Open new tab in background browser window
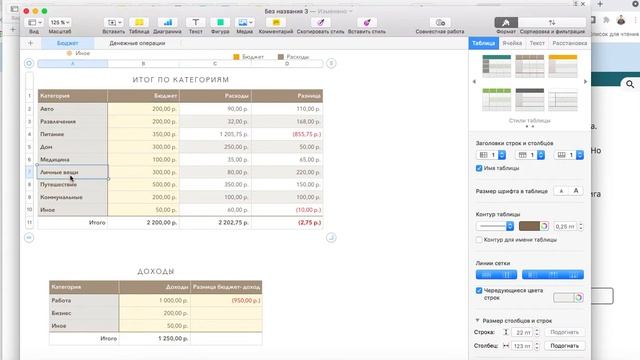 tap(600, 4)
